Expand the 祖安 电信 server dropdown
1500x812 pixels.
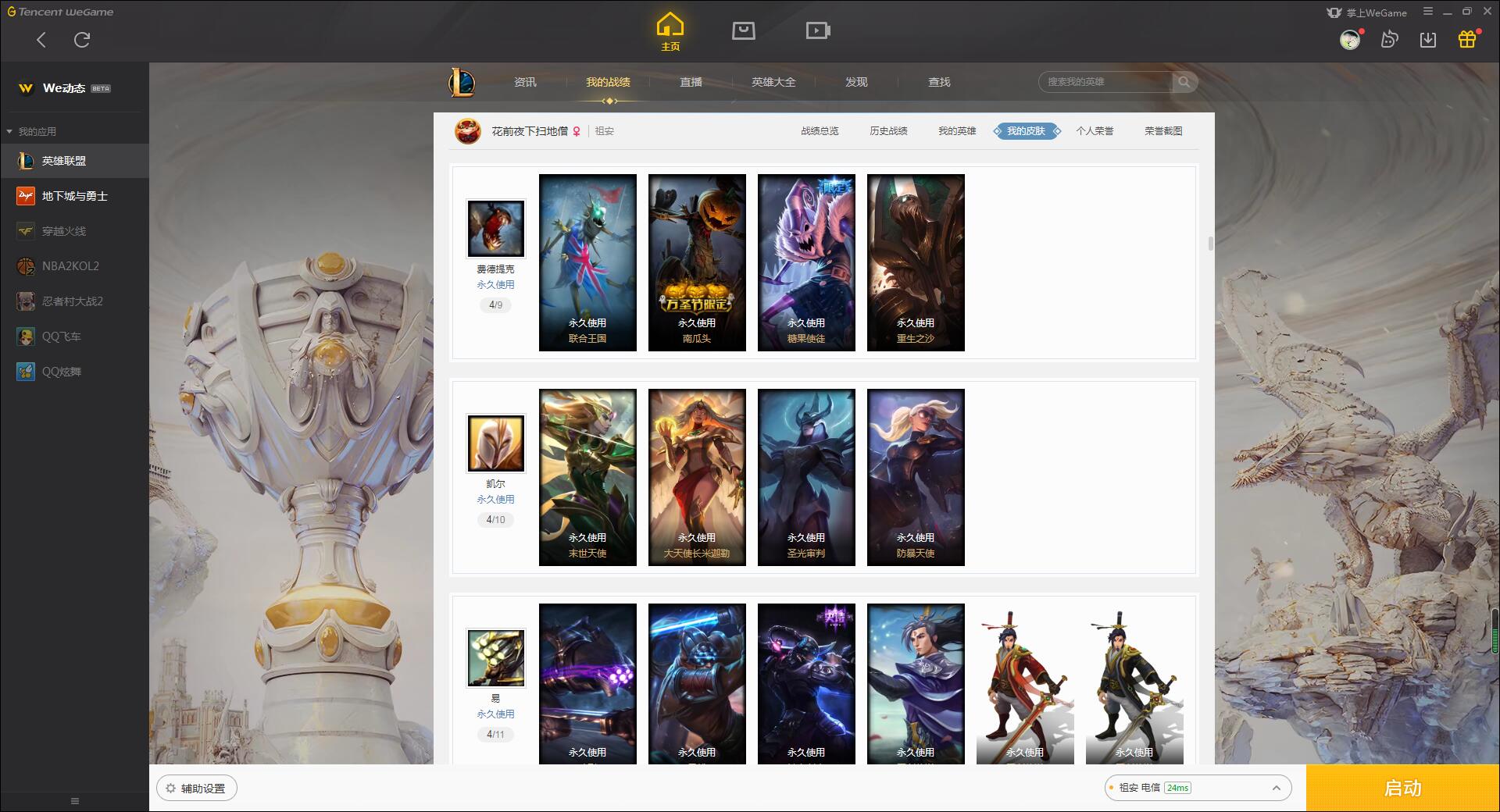[x=1198, y=788]
